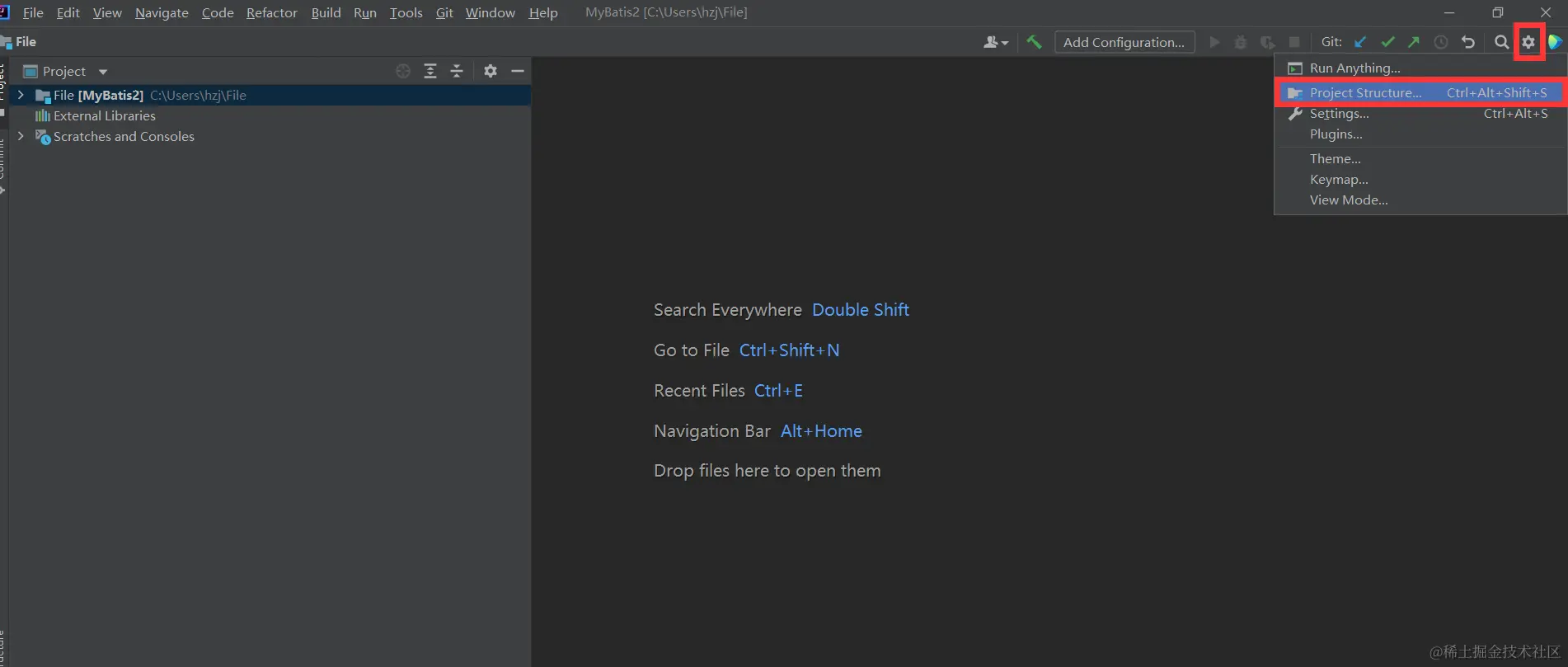This screenshot has height=667, width=1568.
Task: Open the user account icon dropdown
Action: click(x=996, y=42)
